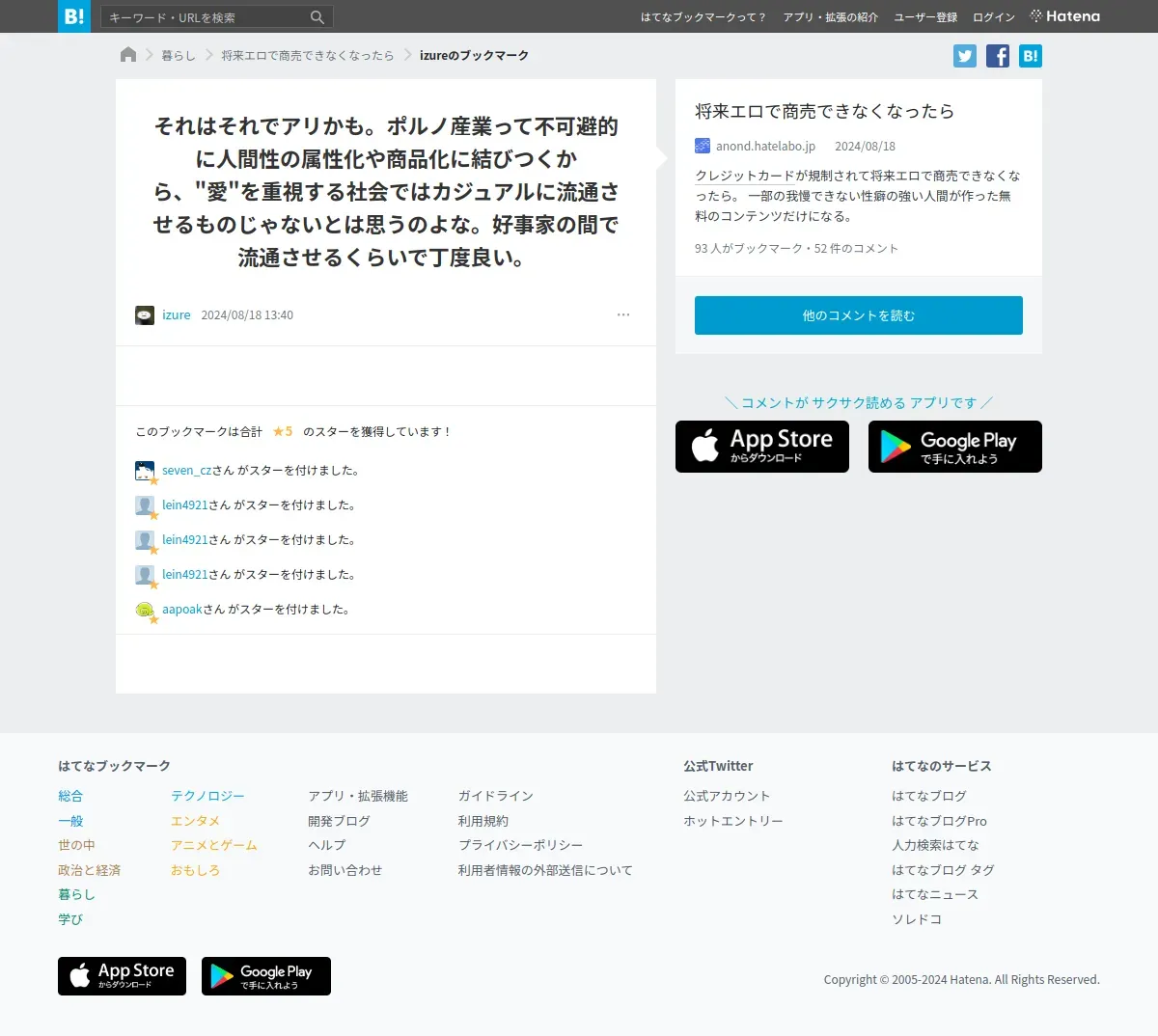
Task: Open footer App Store badge
Action: click(x=122, y=976)
